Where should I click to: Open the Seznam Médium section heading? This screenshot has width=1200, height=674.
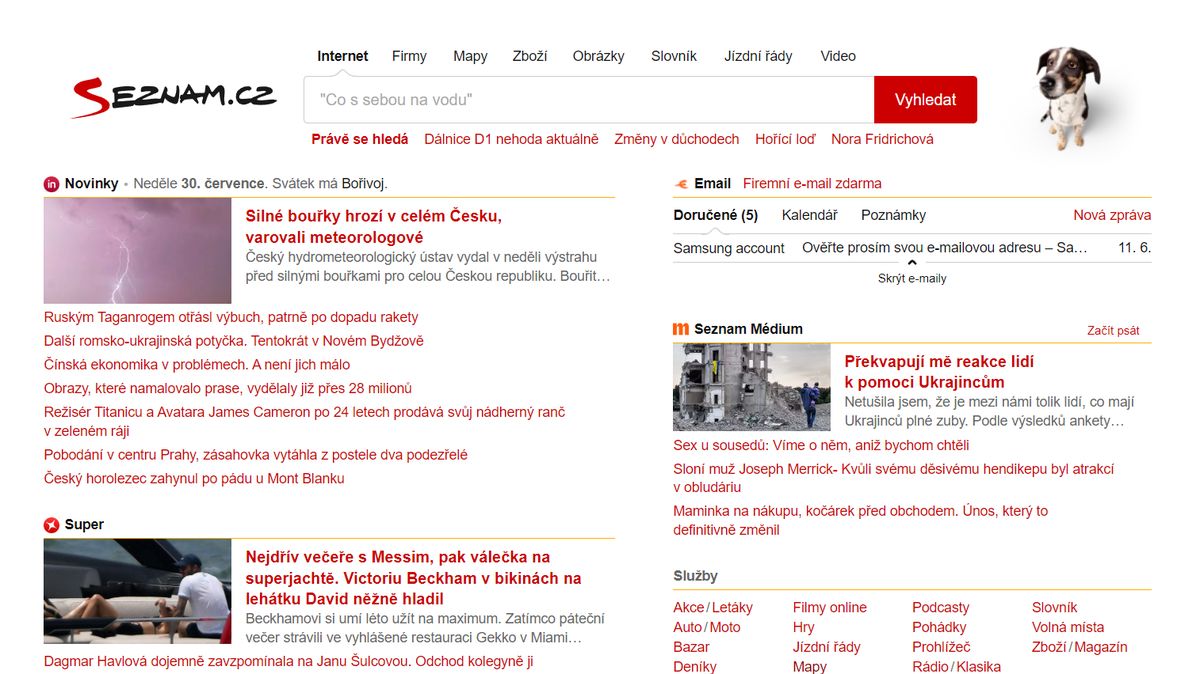(x=748, y=329)
